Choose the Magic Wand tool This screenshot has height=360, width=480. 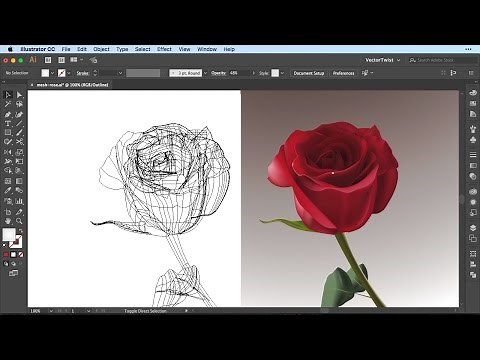point(8,104)
